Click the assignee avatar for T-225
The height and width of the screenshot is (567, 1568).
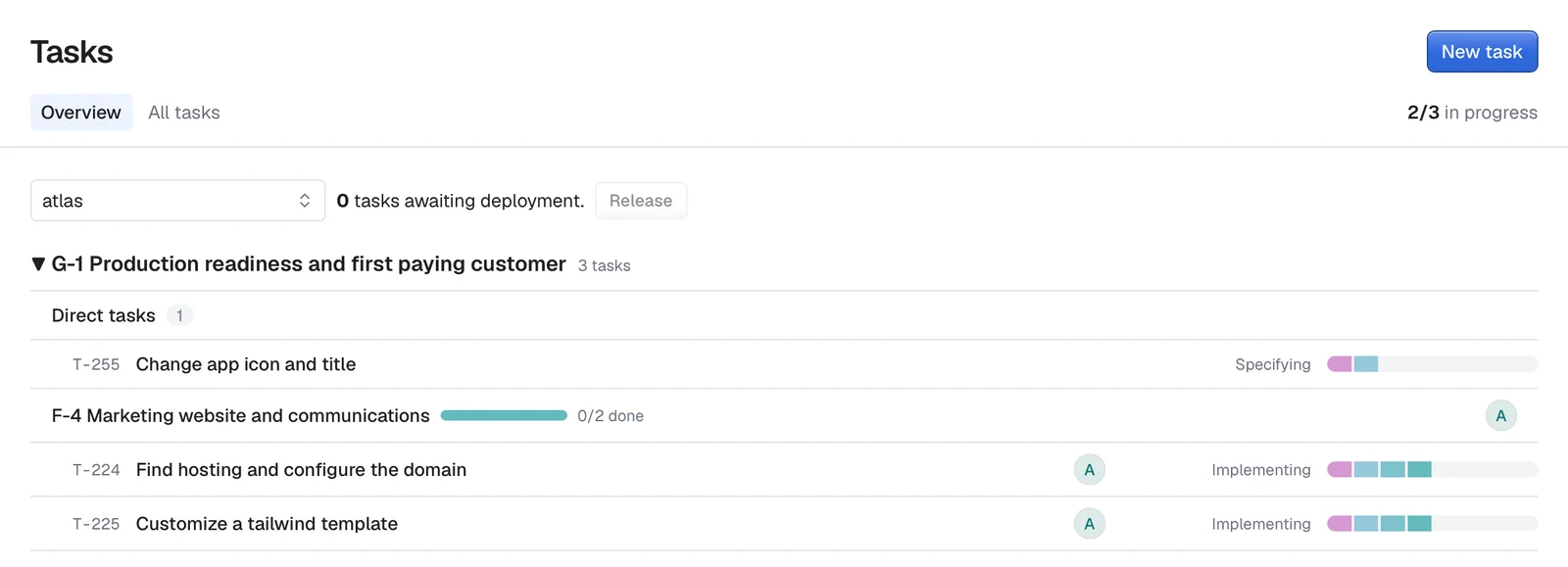tap(1089, 524)
